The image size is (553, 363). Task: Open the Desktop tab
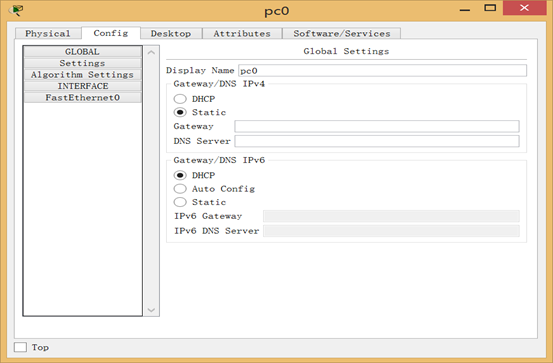click(171, 34)
